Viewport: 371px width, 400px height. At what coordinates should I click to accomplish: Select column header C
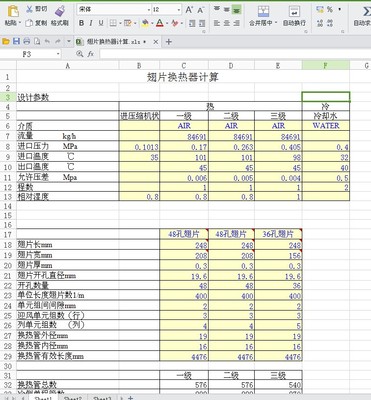(184, 65)
